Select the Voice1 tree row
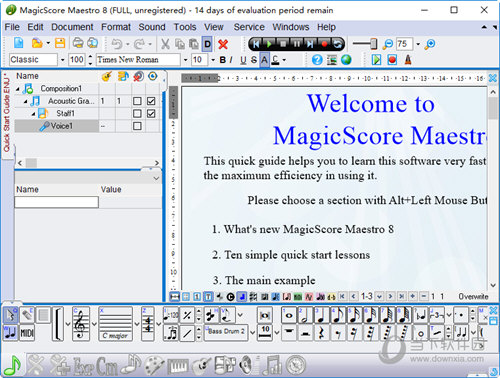 pyautogui.click(x=57, y=126)
